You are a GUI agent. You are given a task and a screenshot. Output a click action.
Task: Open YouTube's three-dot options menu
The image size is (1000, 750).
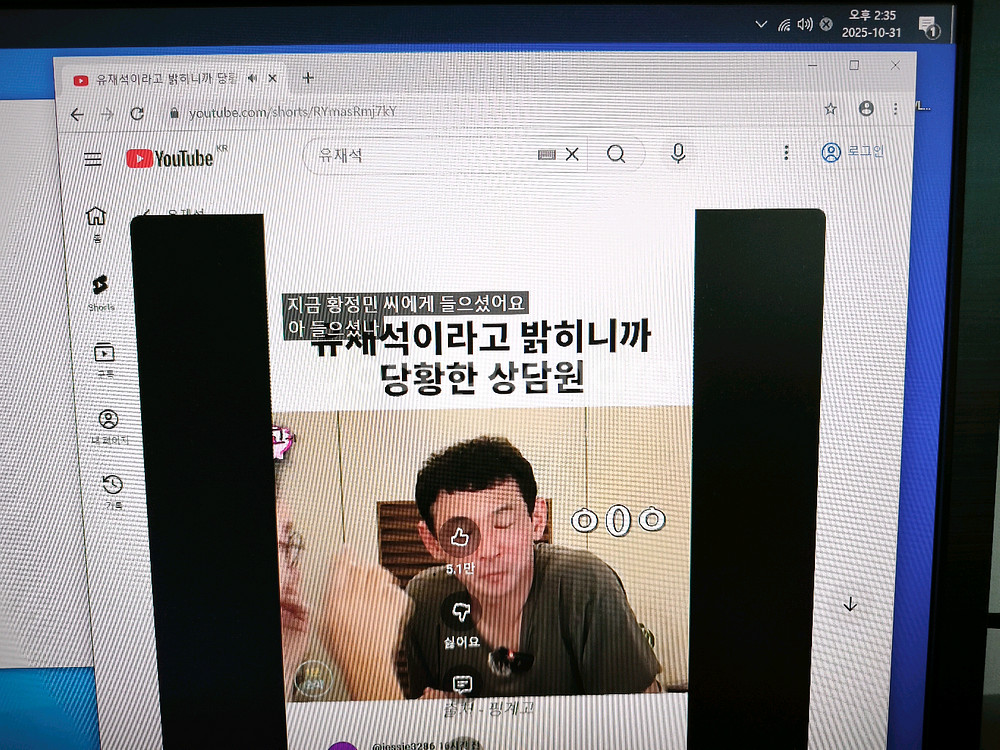[786, 152]
